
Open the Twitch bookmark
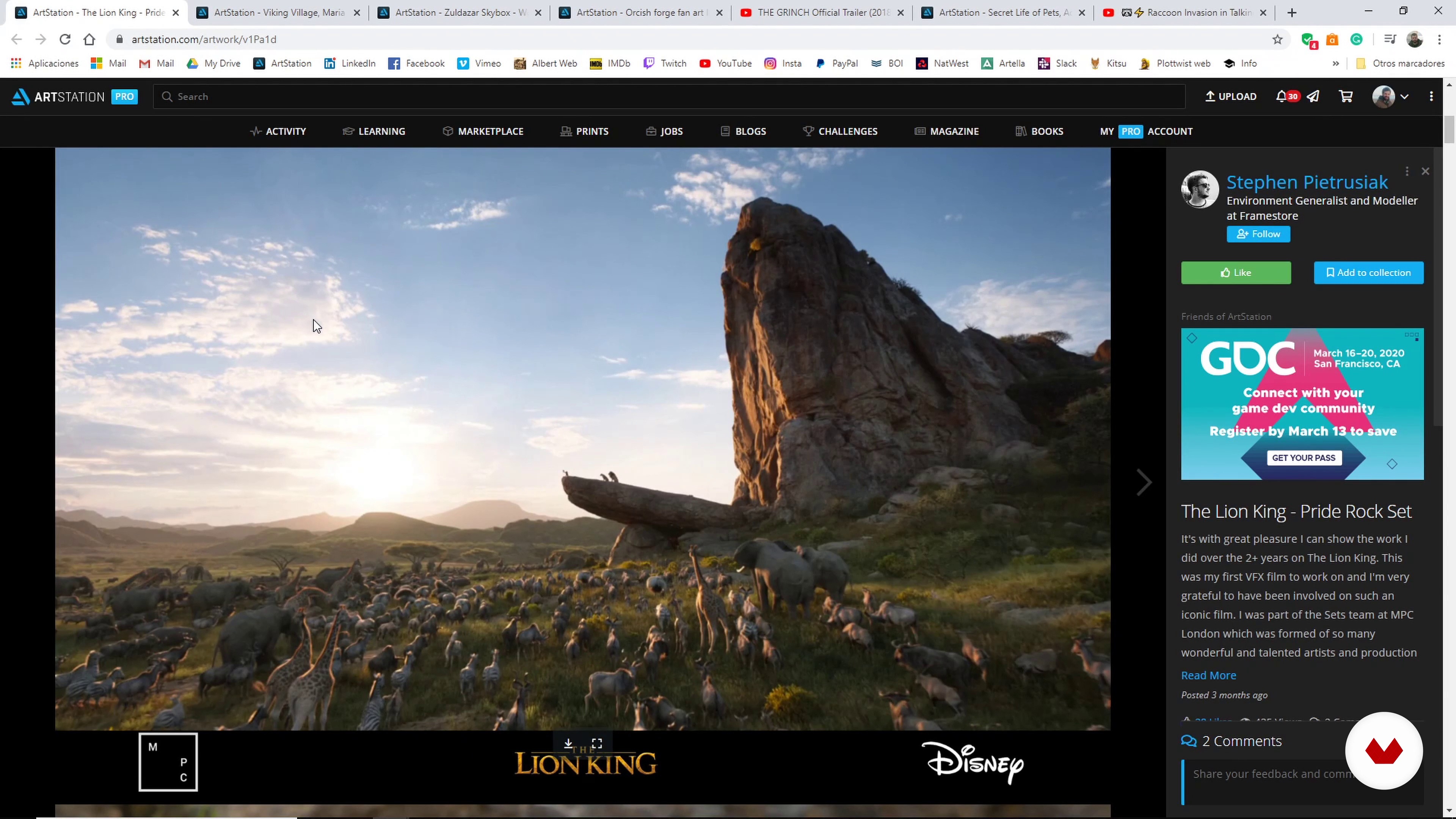point(665,63)
